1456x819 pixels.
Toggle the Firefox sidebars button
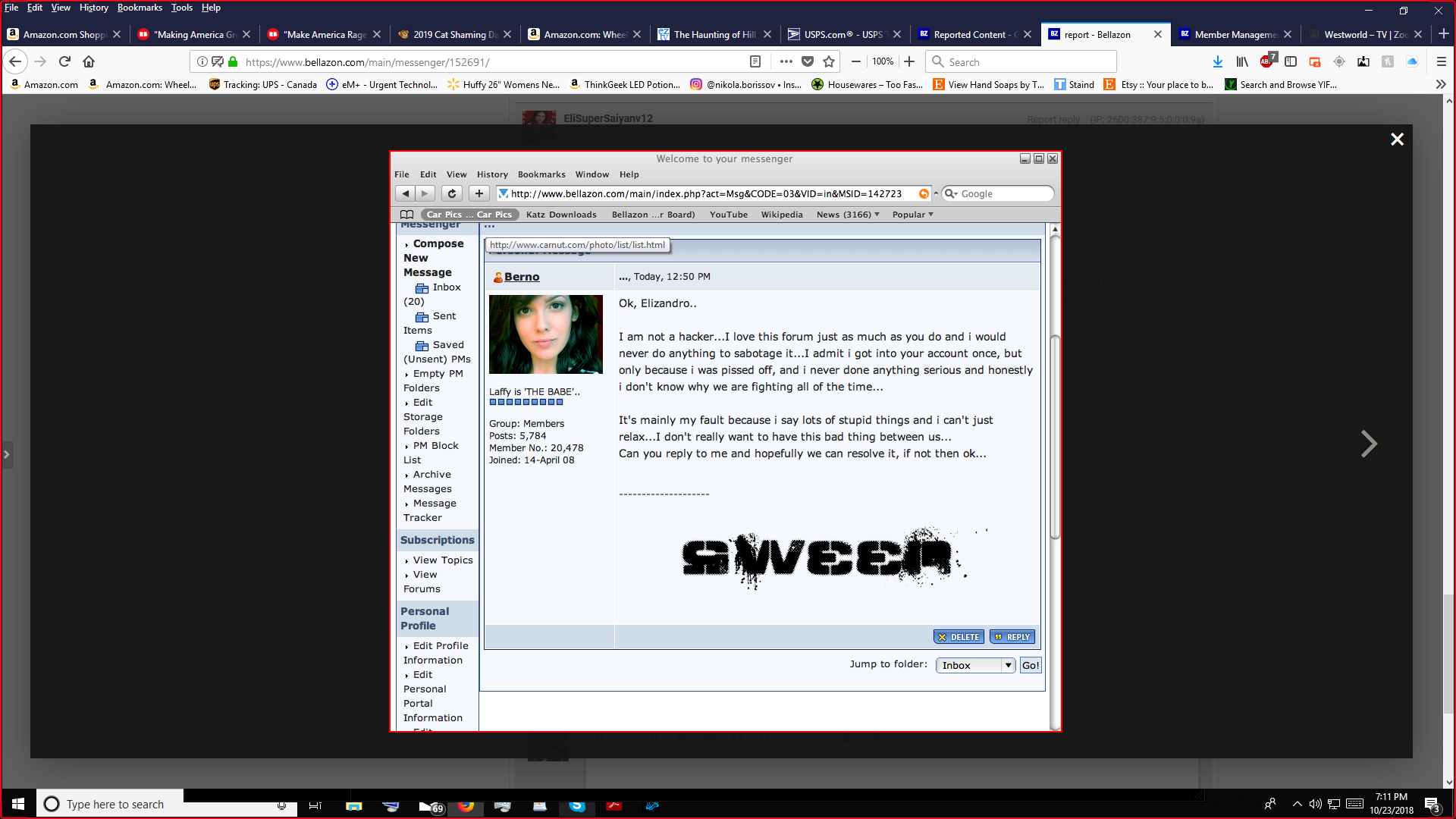pyautogui.click(x=1291, y=61)
